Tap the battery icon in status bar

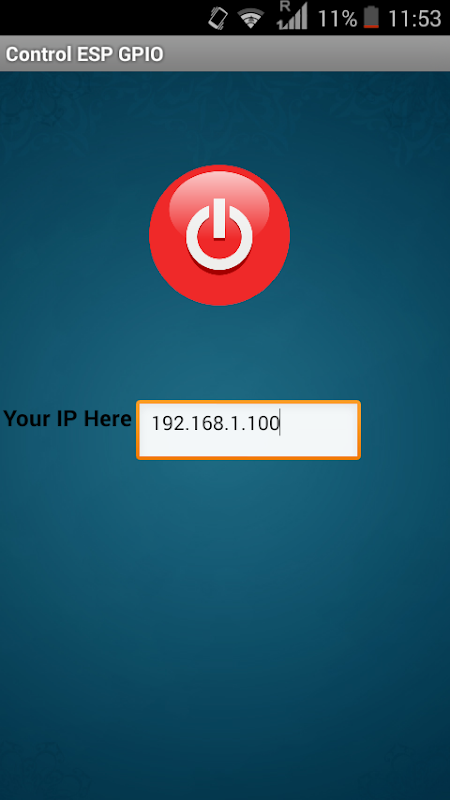(371, 17)
